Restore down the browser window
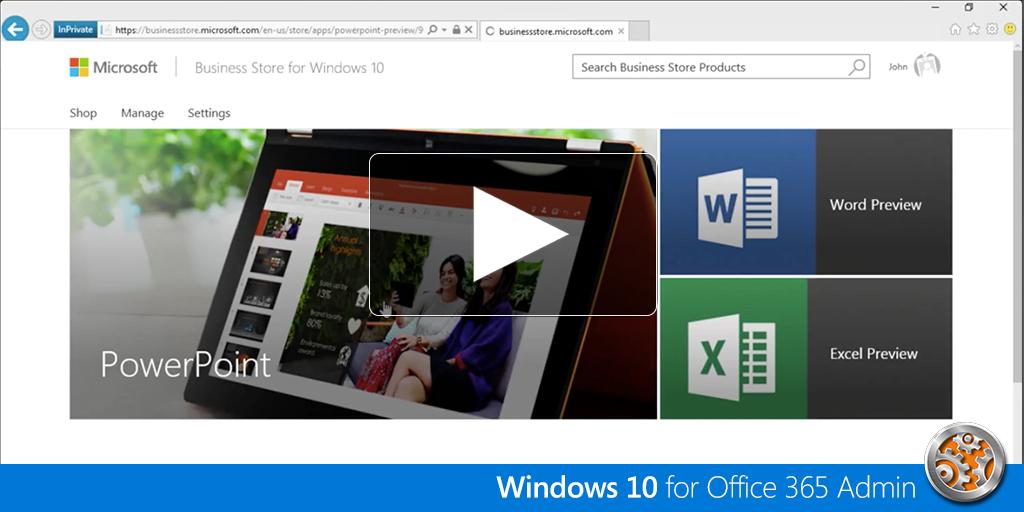The height and width of the screenshot is (512, 1024). tap(968, 7)
